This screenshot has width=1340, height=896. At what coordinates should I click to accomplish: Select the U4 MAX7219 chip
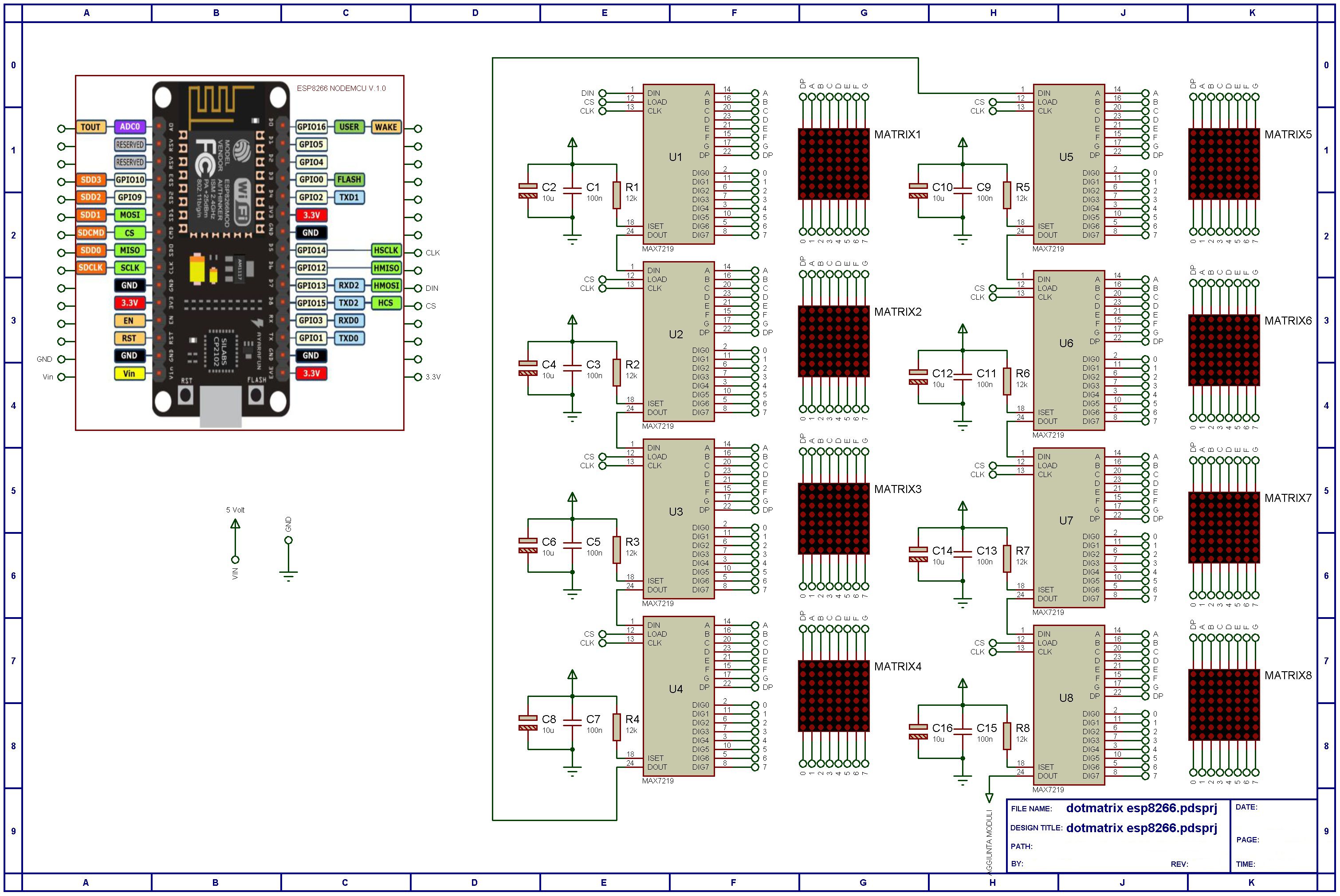point(679,696)
